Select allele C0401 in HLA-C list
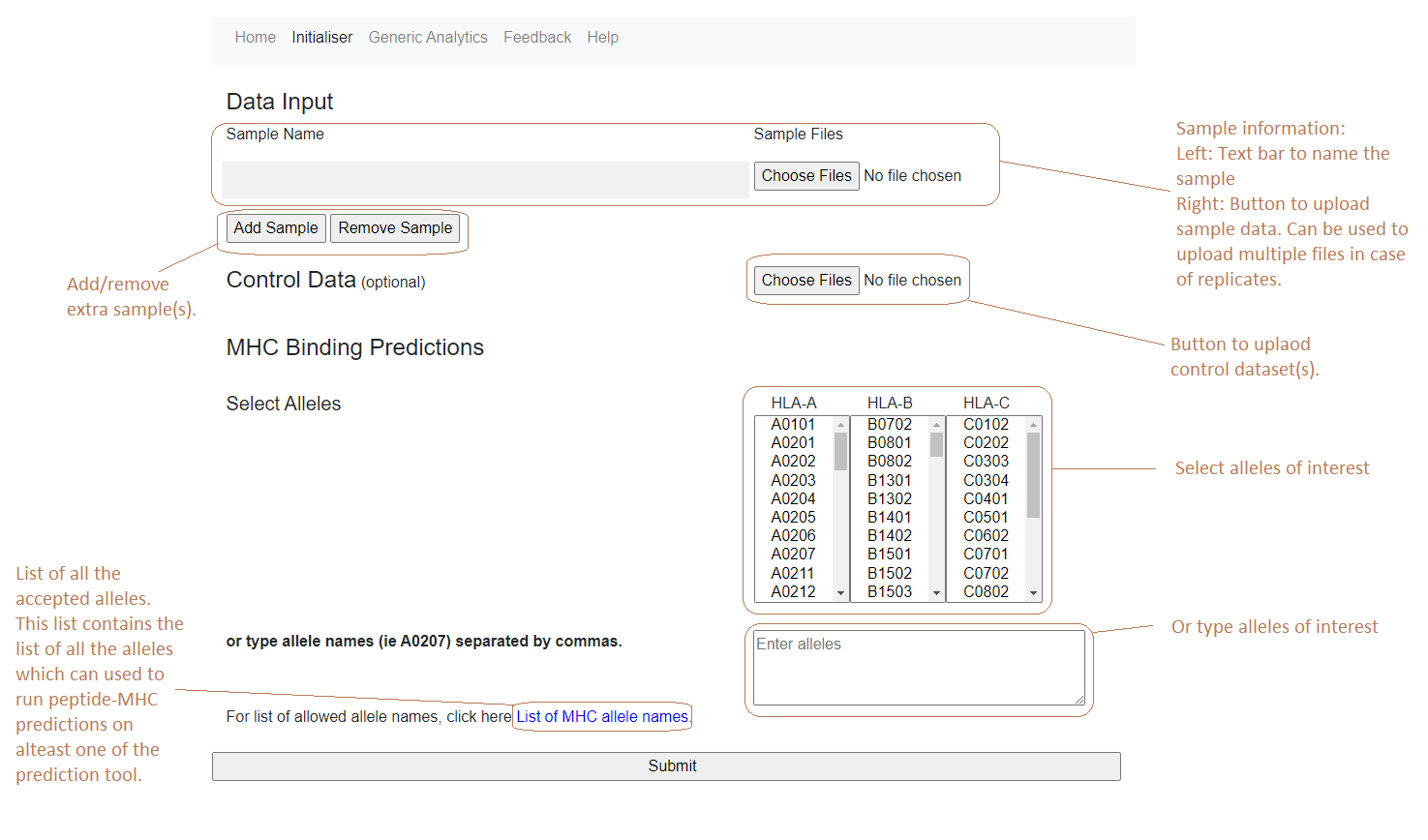The height and width of the screenshot is (840, 1428). (985, 499)
